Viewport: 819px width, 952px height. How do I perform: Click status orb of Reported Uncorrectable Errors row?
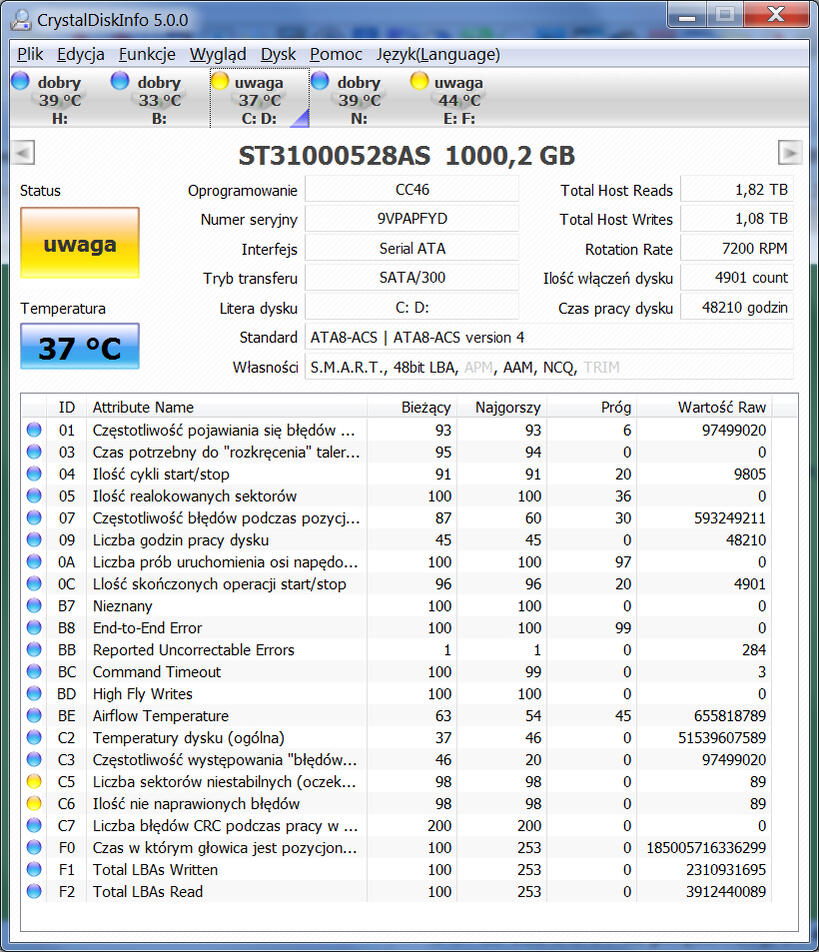coord(34,650)
